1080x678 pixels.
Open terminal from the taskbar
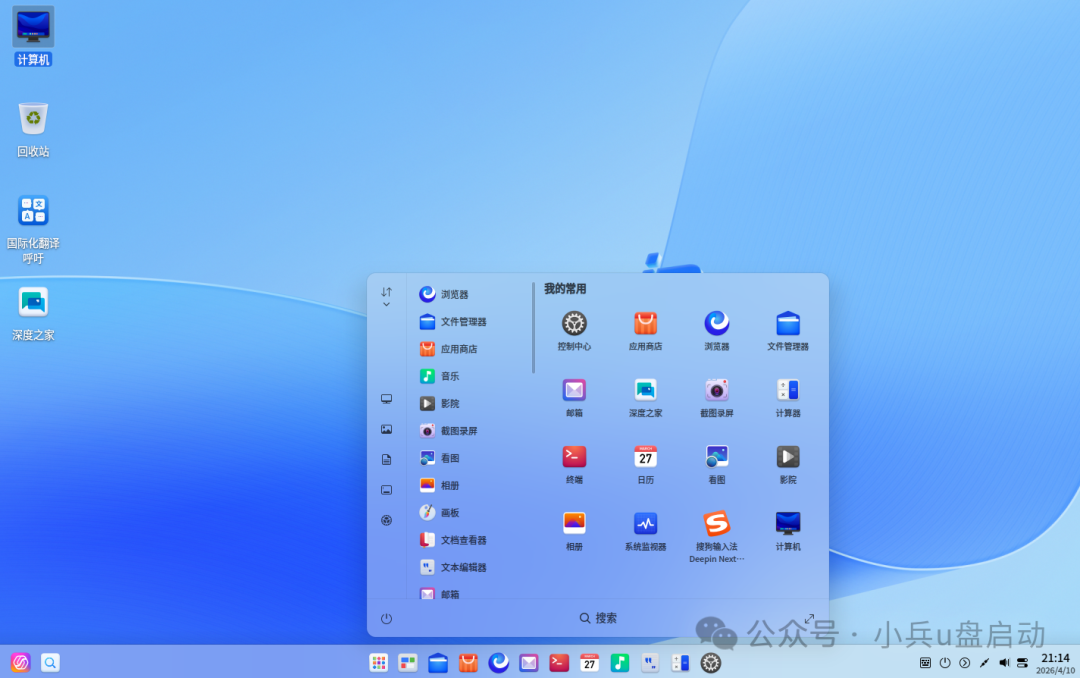[x=559, y=663]
